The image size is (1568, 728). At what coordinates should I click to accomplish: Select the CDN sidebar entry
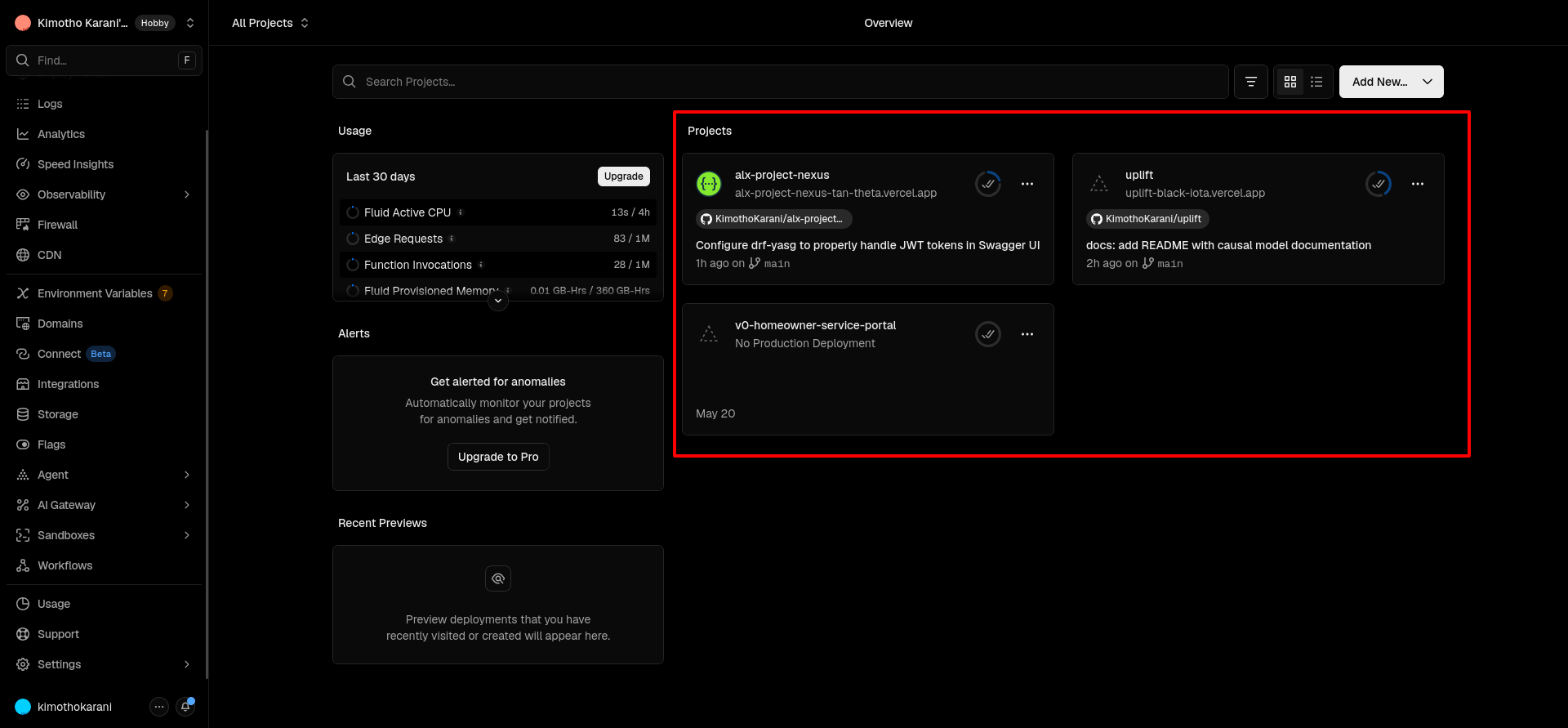104,255
